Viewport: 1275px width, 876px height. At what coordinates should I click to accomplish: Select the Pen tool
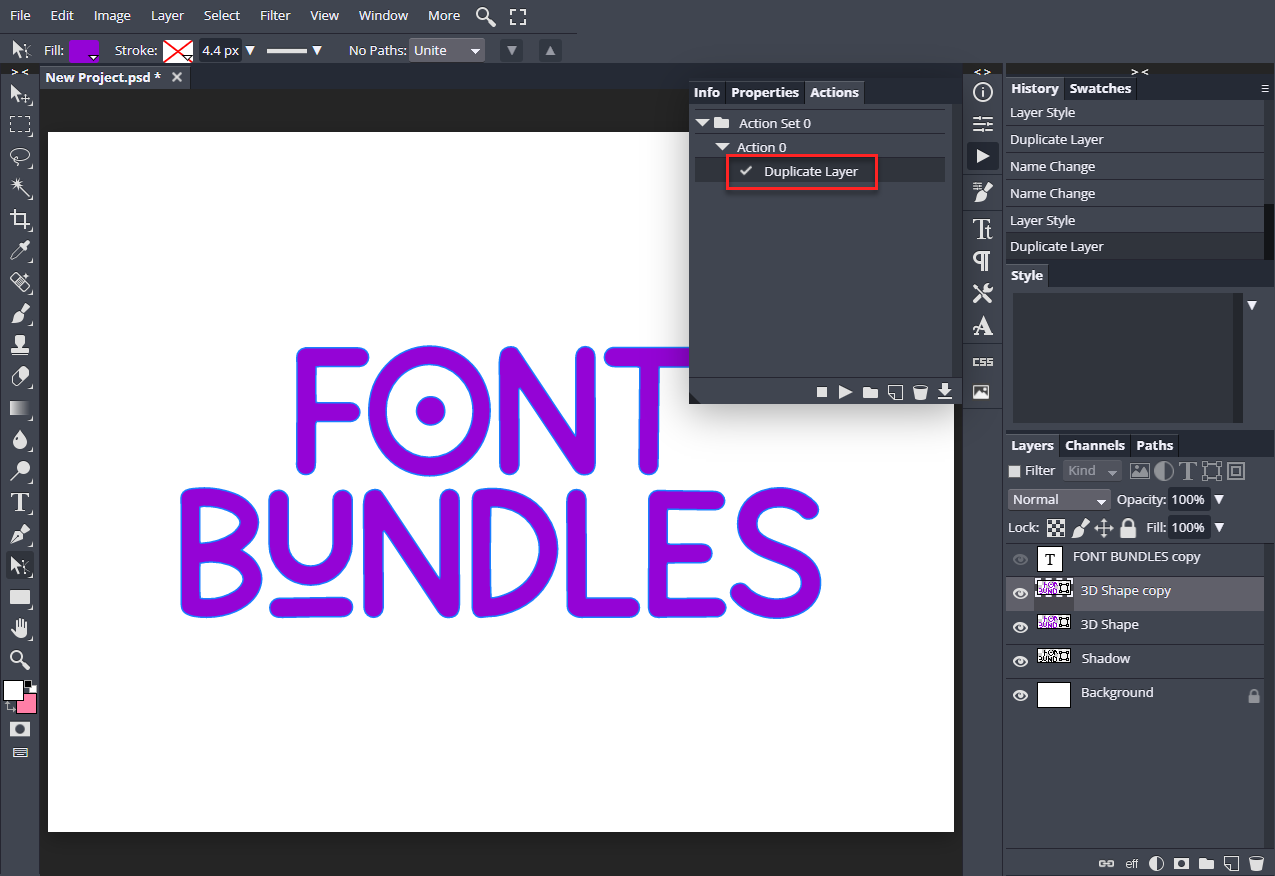point(20,534)
